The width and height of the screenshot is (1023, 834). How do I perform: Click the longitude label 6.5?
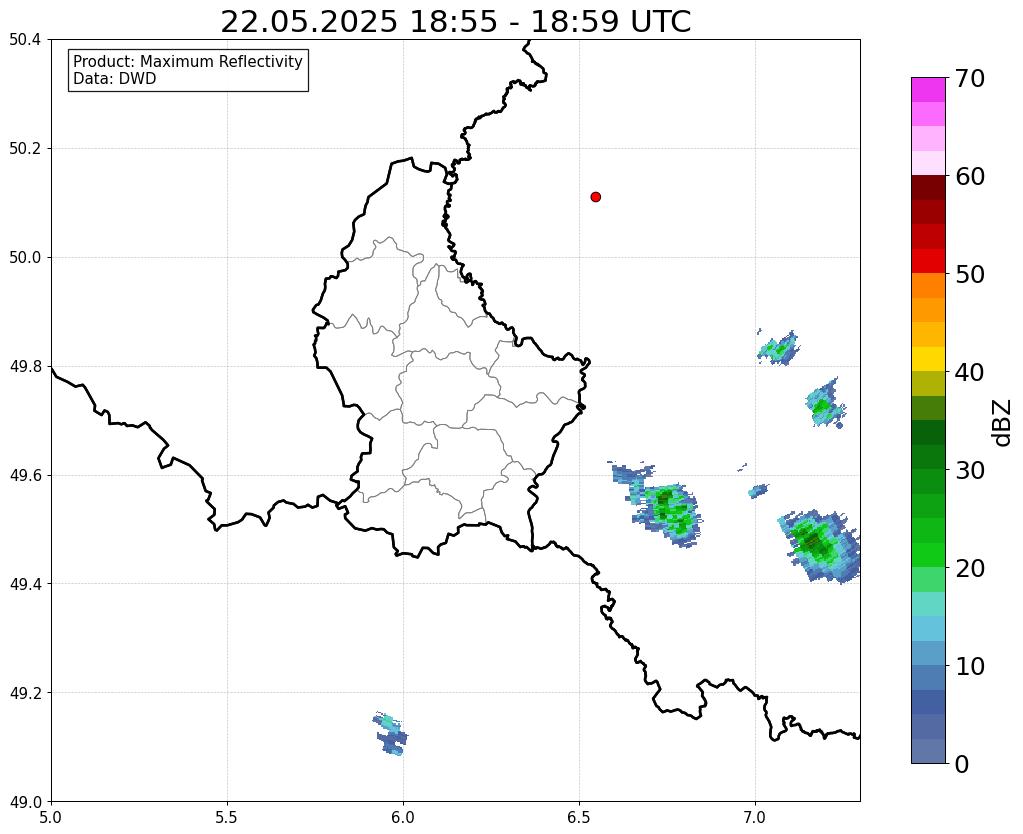click(579, 817)
